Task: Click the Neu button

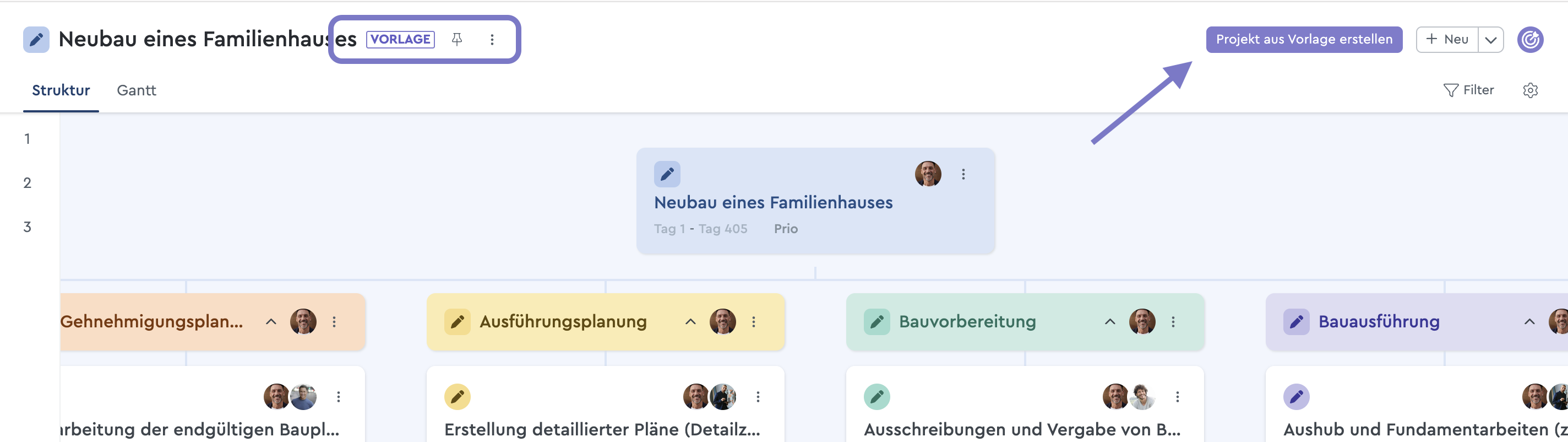Action: click(1447, 40)
